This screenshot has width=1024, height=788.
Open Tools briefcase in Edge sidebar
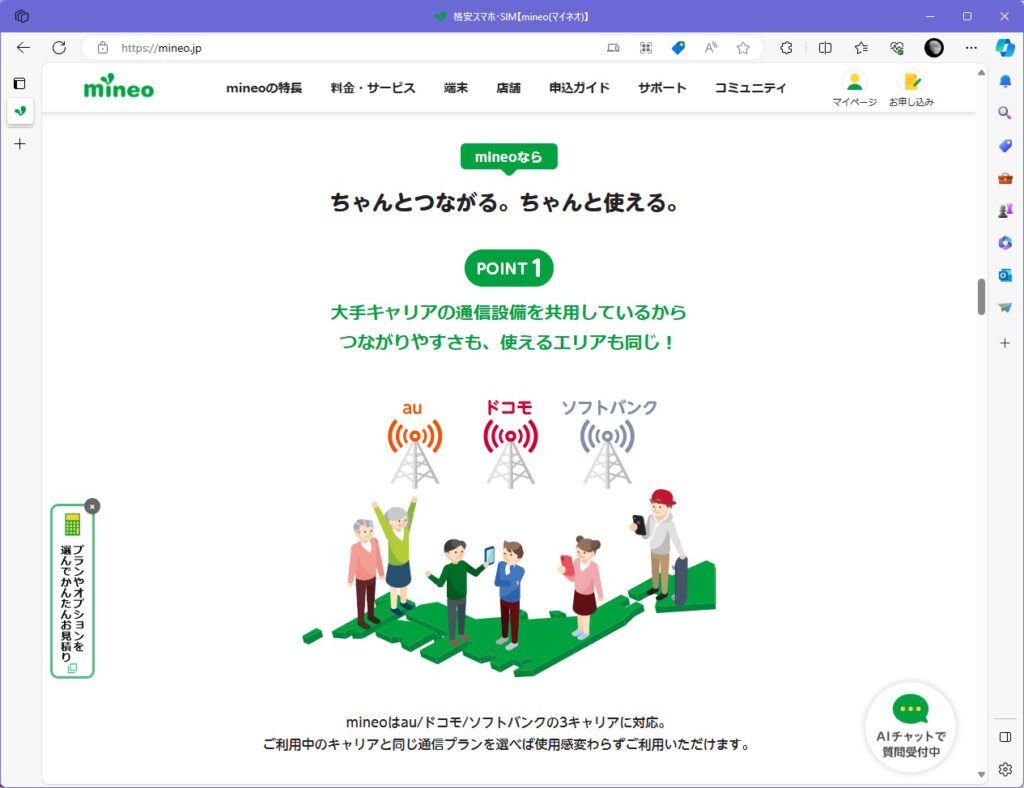[1005, 178]
